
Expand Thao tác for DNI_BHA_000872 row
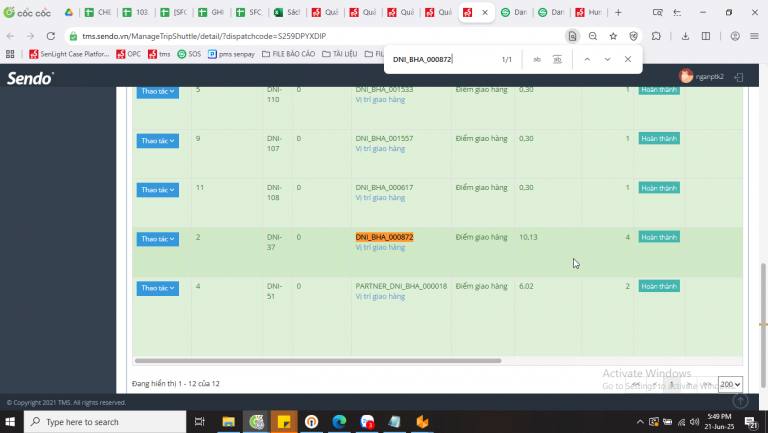[158, 239]
